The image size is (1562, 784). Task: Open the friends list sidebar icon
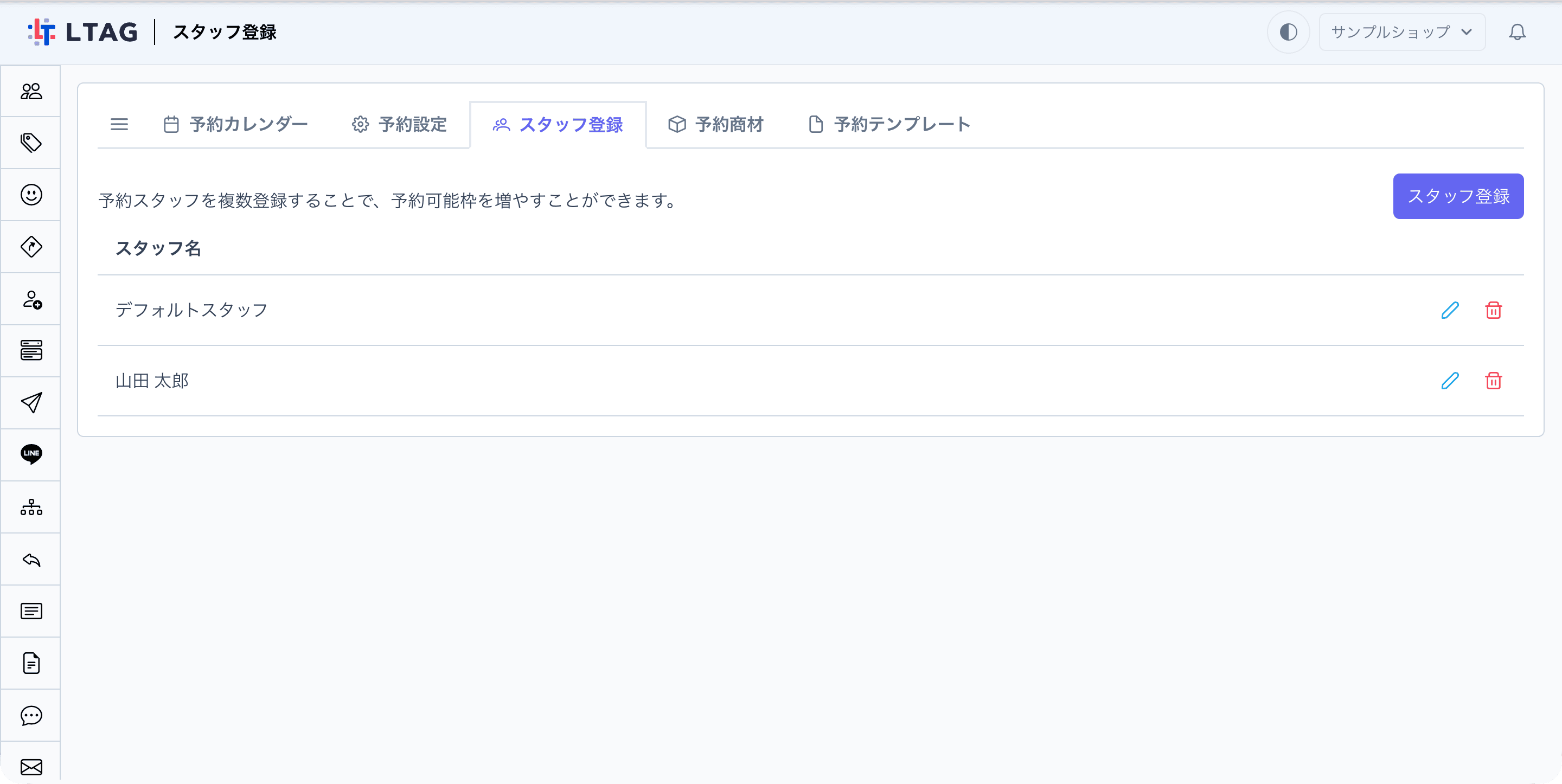coord(31,91)
